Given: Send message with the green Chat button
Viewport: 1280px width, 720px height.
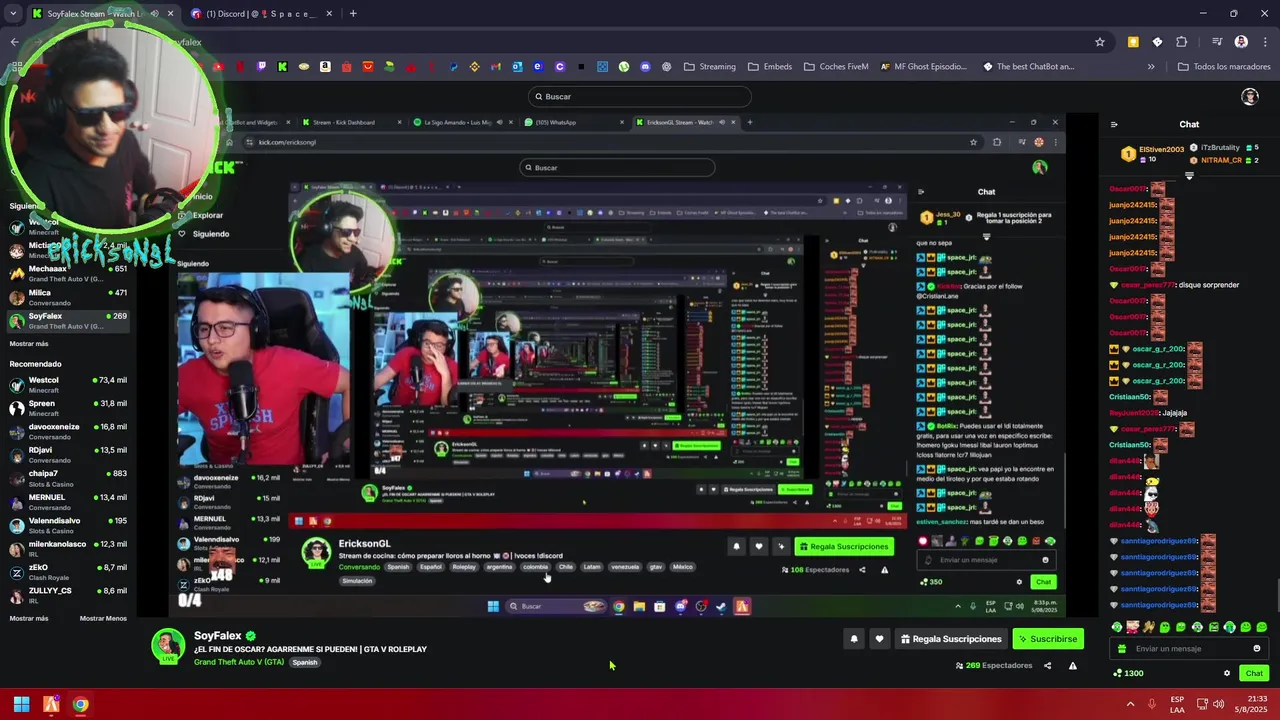Looking at the screenshot, I should pyautogui.click(x=1254, y=673).
